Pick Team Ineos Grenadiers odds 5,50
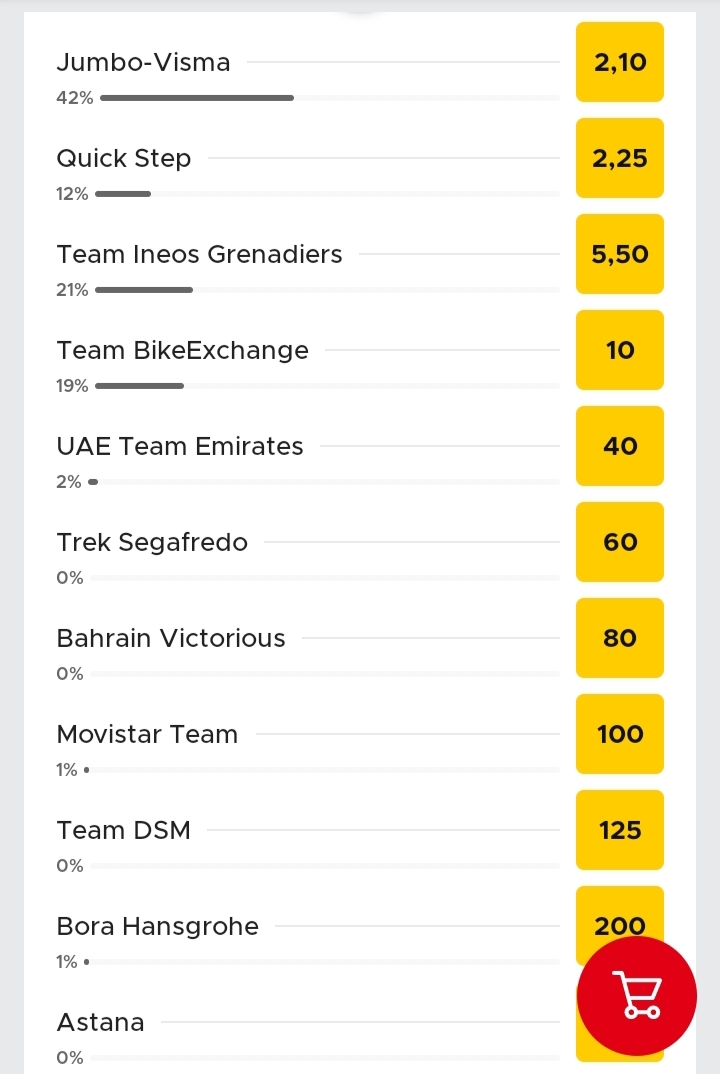This screenshot has height=1074, width=720. coord(620,254)
